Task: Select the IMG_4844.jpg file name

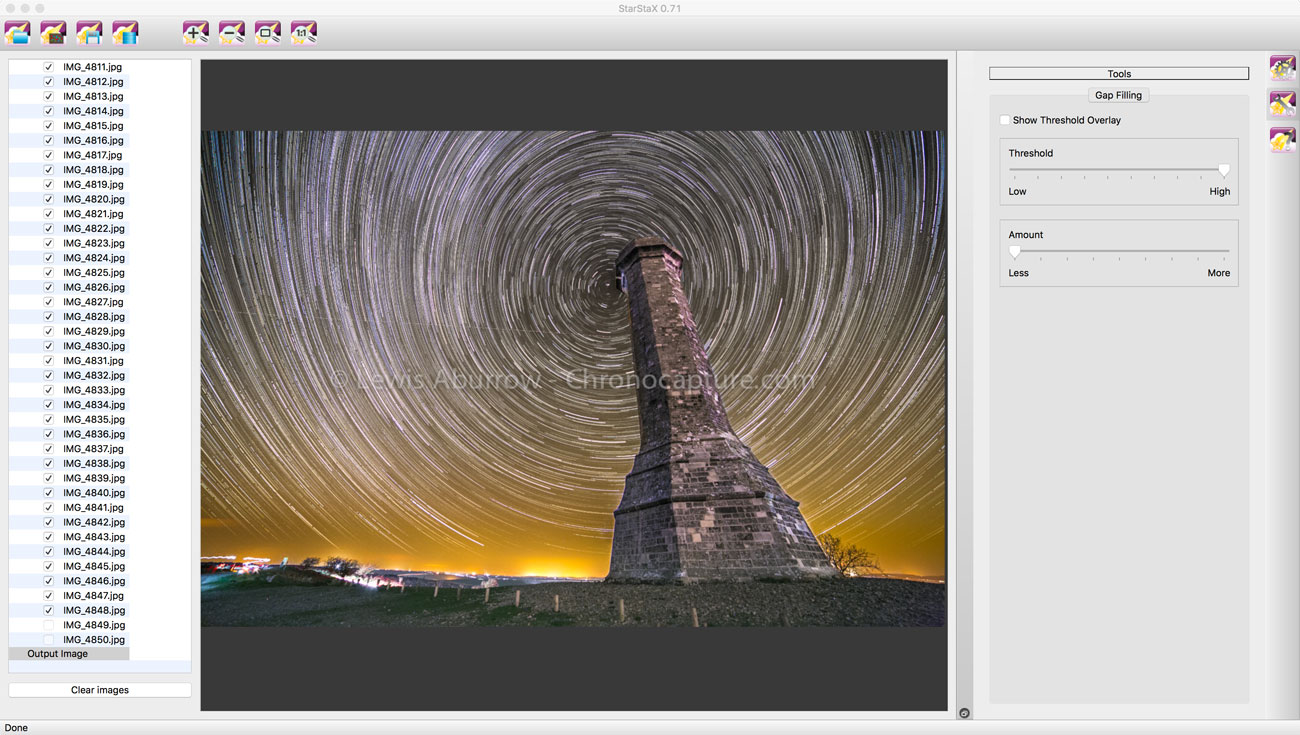Action: pyautogui.click(x=94, y=551)
